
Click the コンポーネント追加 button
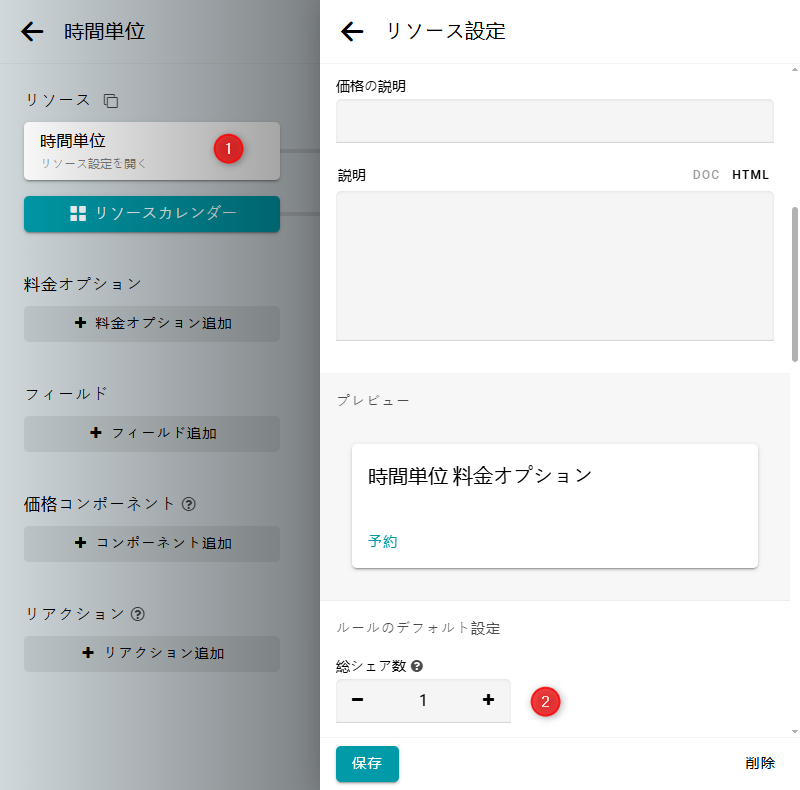(x=152, y=544)
